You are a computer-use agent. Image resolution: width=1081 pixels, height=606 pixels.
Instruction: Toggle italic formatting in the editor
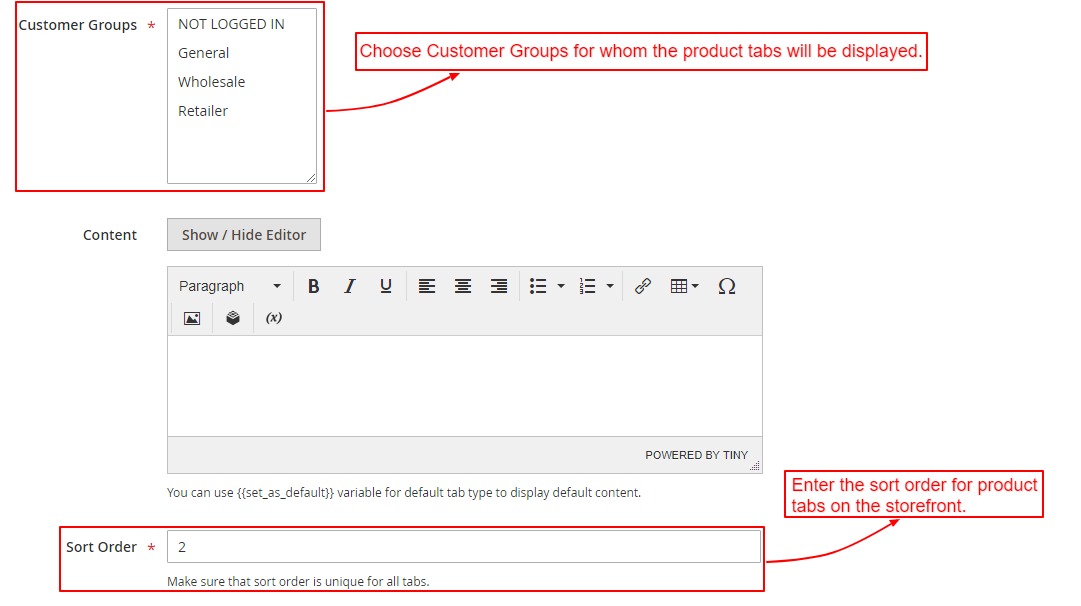coord(349,286)
